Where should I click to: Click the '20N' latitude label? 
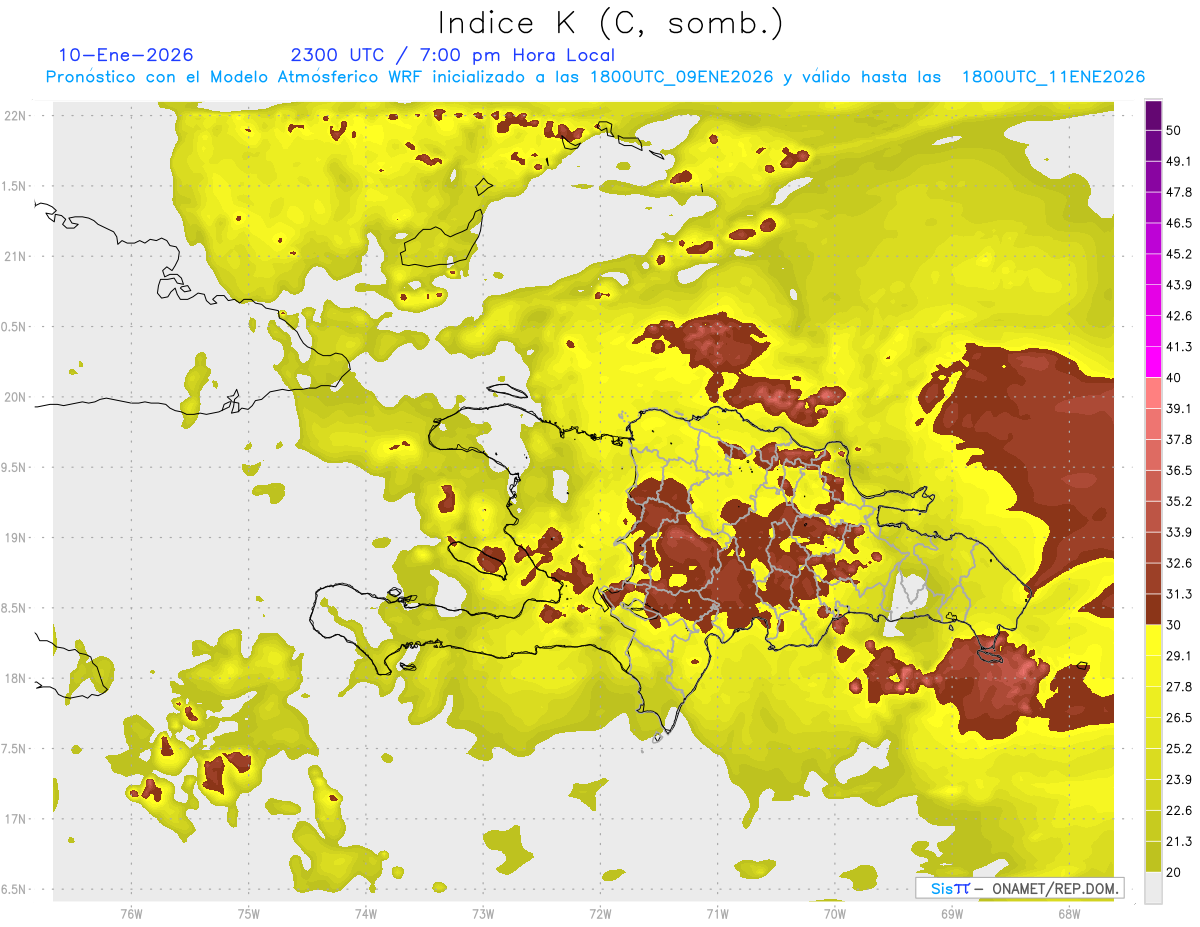pos(15,397)
